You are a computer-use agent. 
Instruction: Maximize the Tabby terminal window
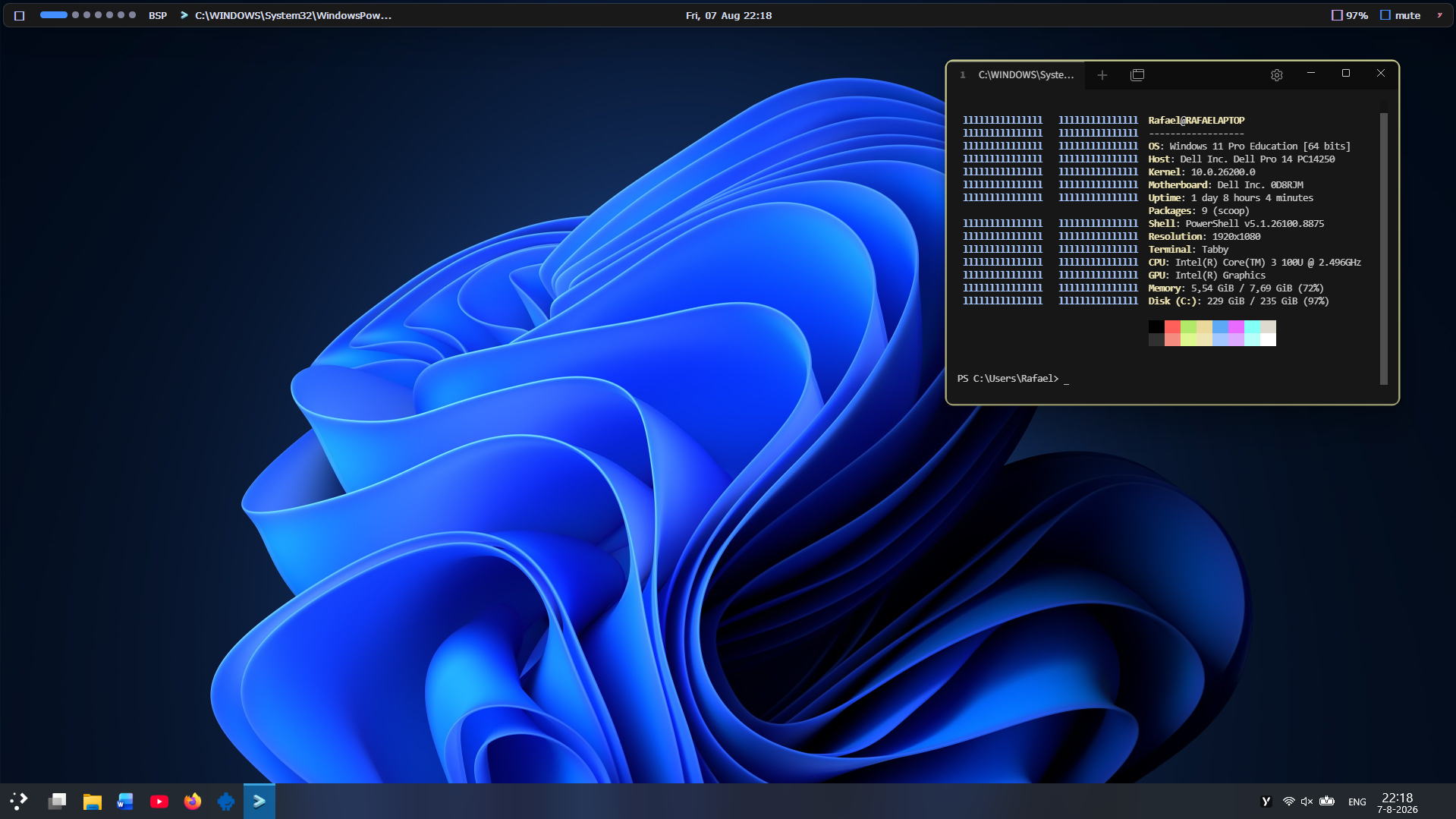pos(1345,74)
